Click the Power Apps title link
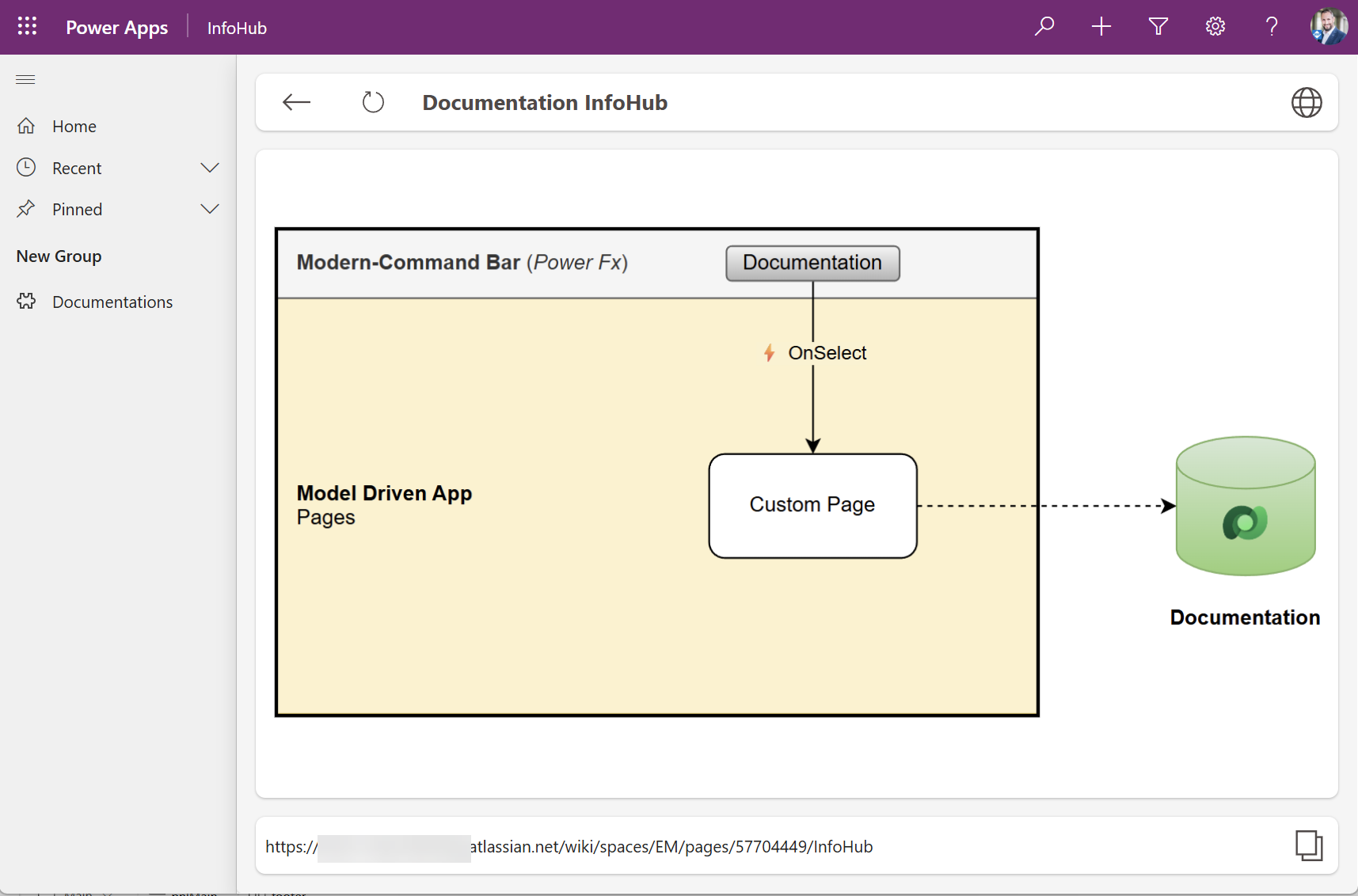Viewport: 1358px width, 896px height. [116, 28]
